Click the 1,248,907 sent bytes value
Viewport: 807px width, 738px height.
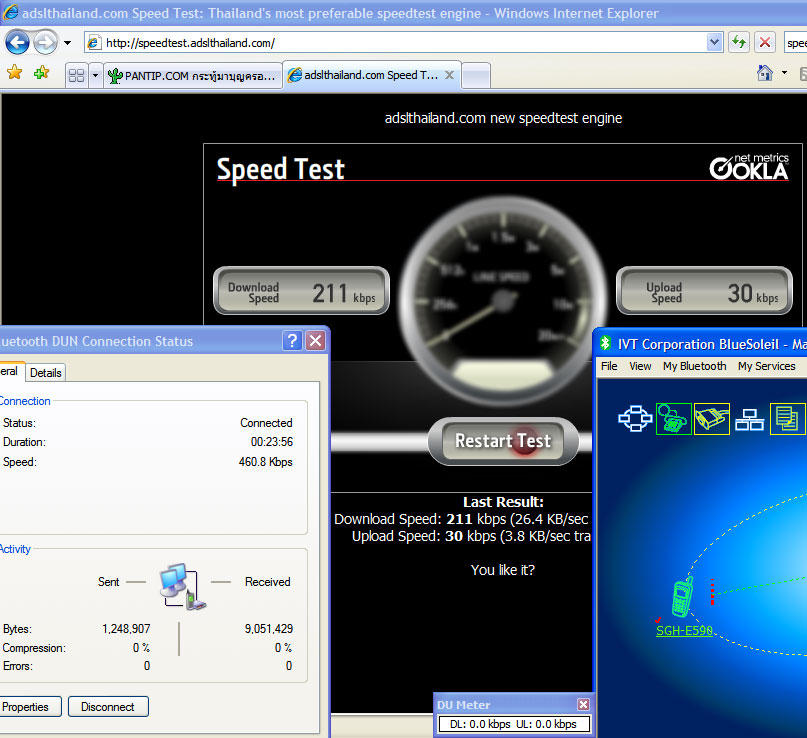click(126, 628)
